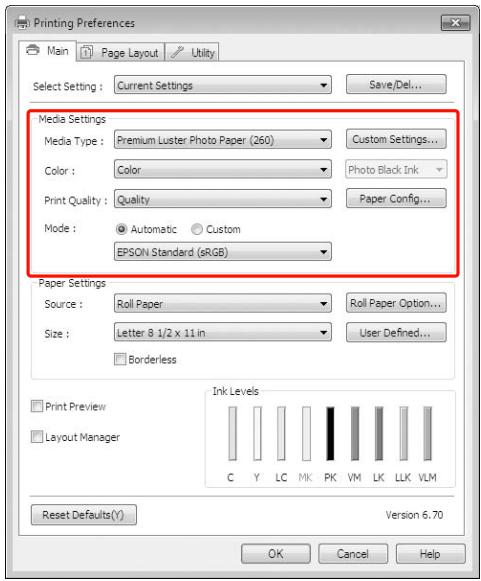Enable the Print Preview checkbox
Screen dimensions: 481x581
click(x=37, y=406)
